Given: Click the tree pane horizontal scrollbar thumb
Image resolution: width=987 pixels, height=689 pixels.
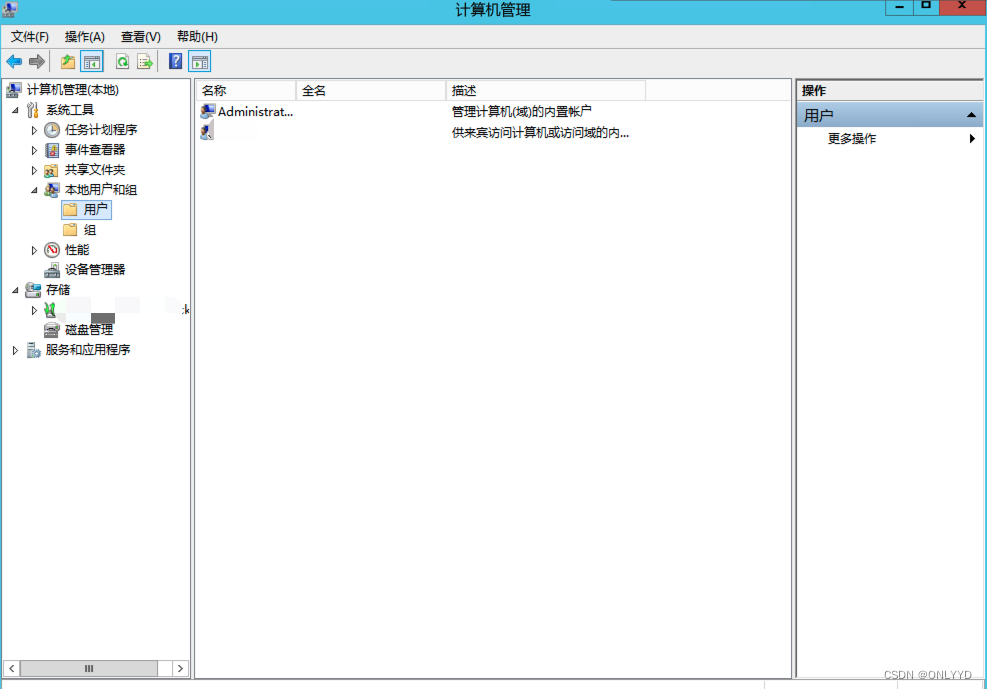Looking at the screenshot, I should tap(89, 668).
